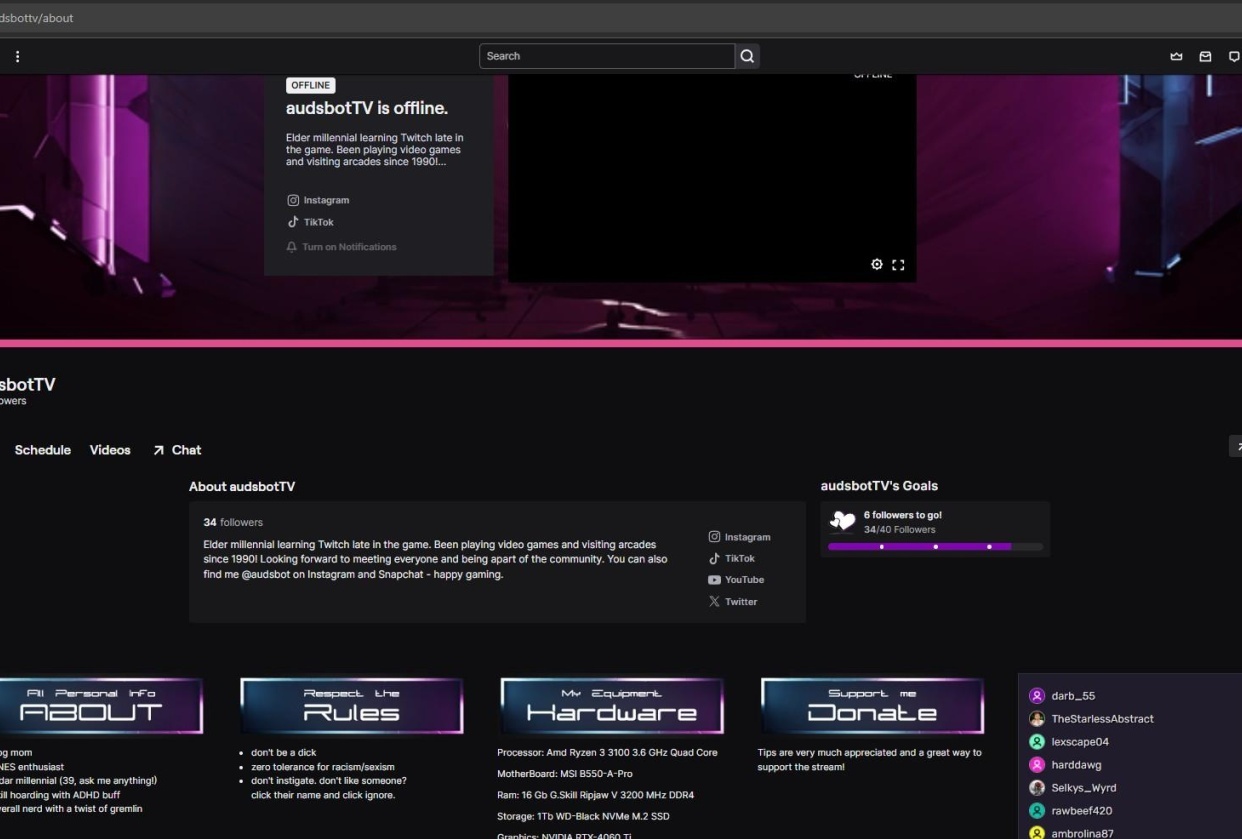This screenshot has width=1242, height=839.
Task: Click TheStarlessAbstract's profile picture
Action: pyautogui.click(x=1037, y=719)
